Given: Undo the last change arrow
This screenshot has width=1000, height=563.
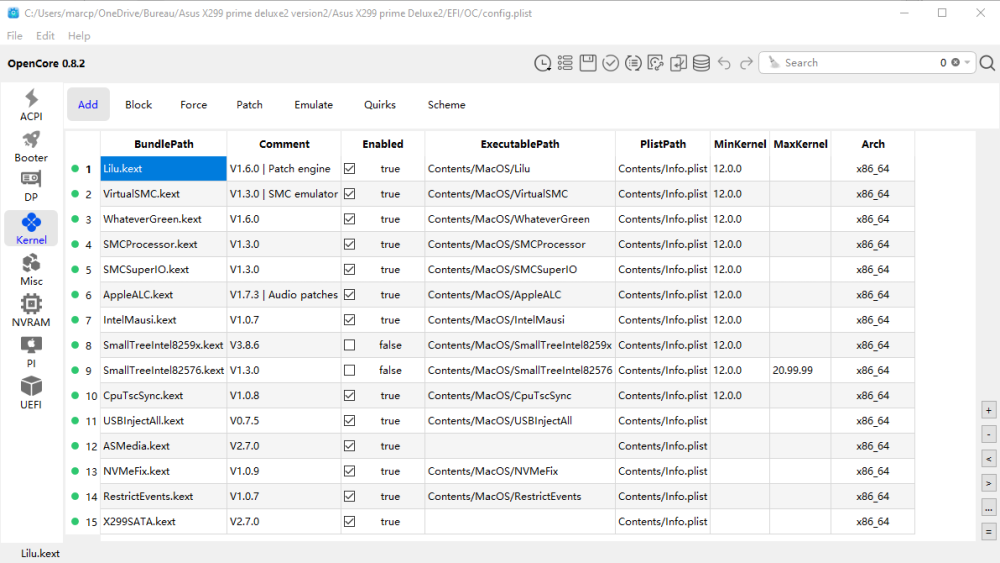Looking at the screenshot, I should 724,62.
